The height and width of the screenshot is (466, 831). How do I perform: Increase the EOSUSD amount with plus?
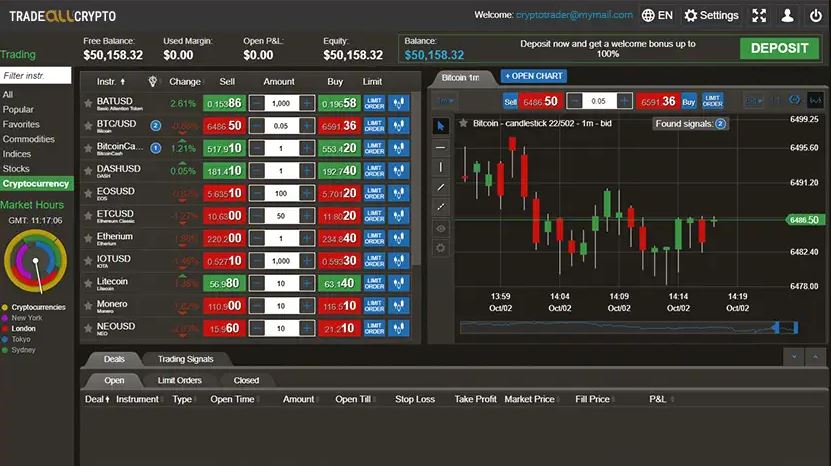[307, 194]
